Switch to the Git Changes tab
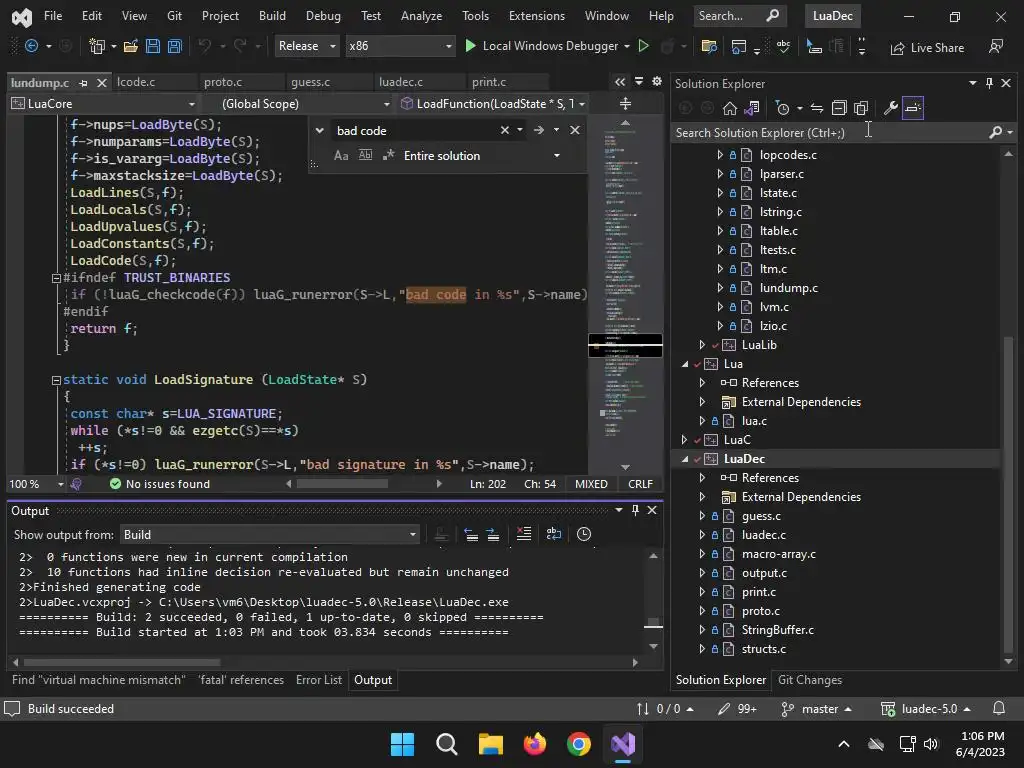1024x768 pixels. (x=810, y=680)
